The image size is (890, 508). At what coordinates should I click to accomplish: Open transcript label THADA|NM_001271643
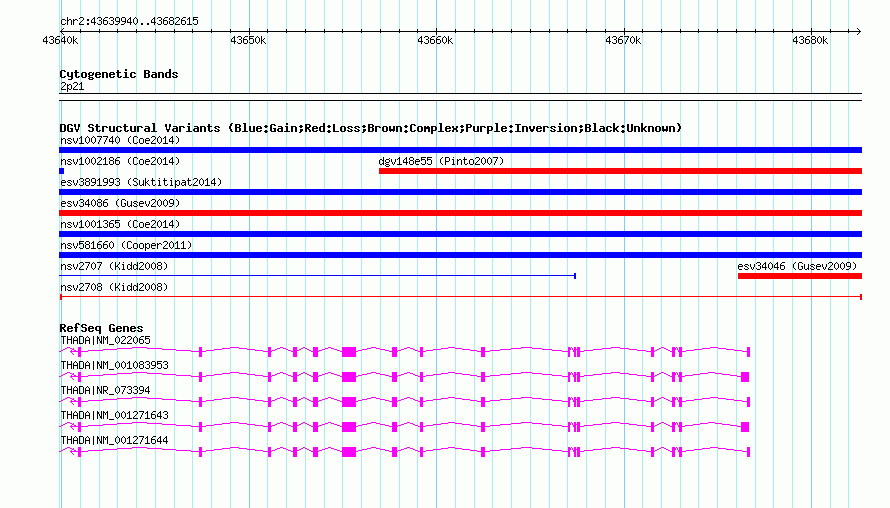115,415
